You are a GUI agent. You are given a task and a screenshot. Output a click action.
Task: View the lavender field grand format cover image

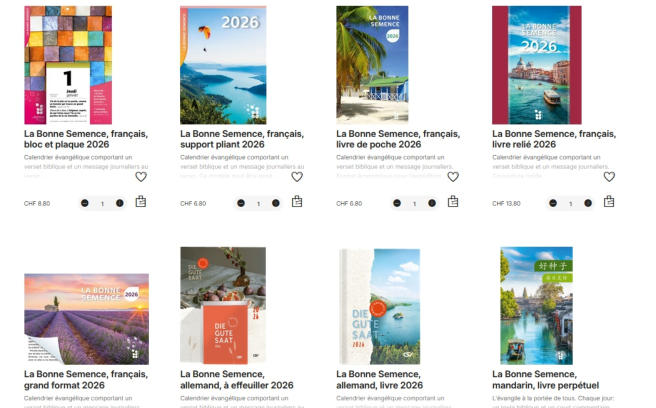(x=87, y=319)
